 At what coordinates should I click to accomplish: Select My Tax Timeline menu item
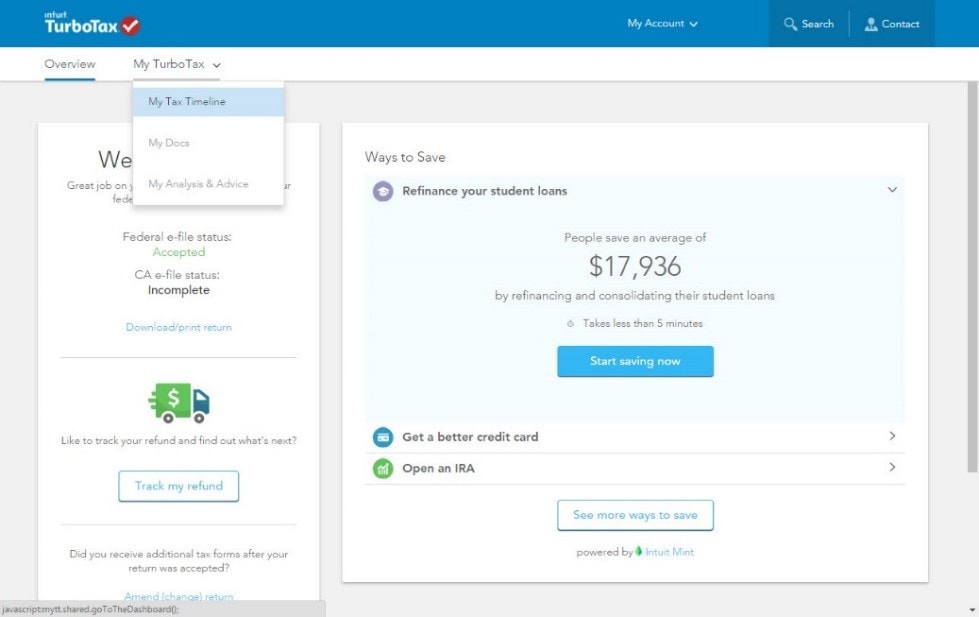[209, 102]
